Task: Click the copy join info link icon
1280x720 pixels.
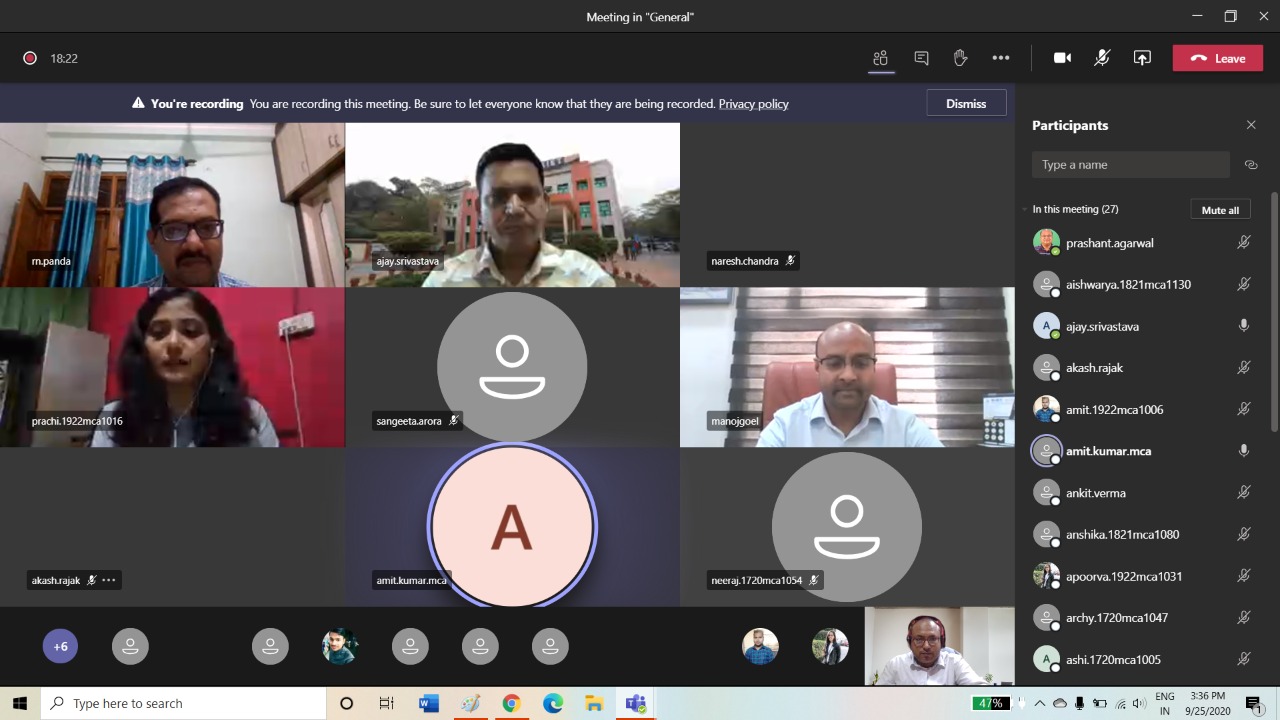Action: click(x=1250, y=165)
